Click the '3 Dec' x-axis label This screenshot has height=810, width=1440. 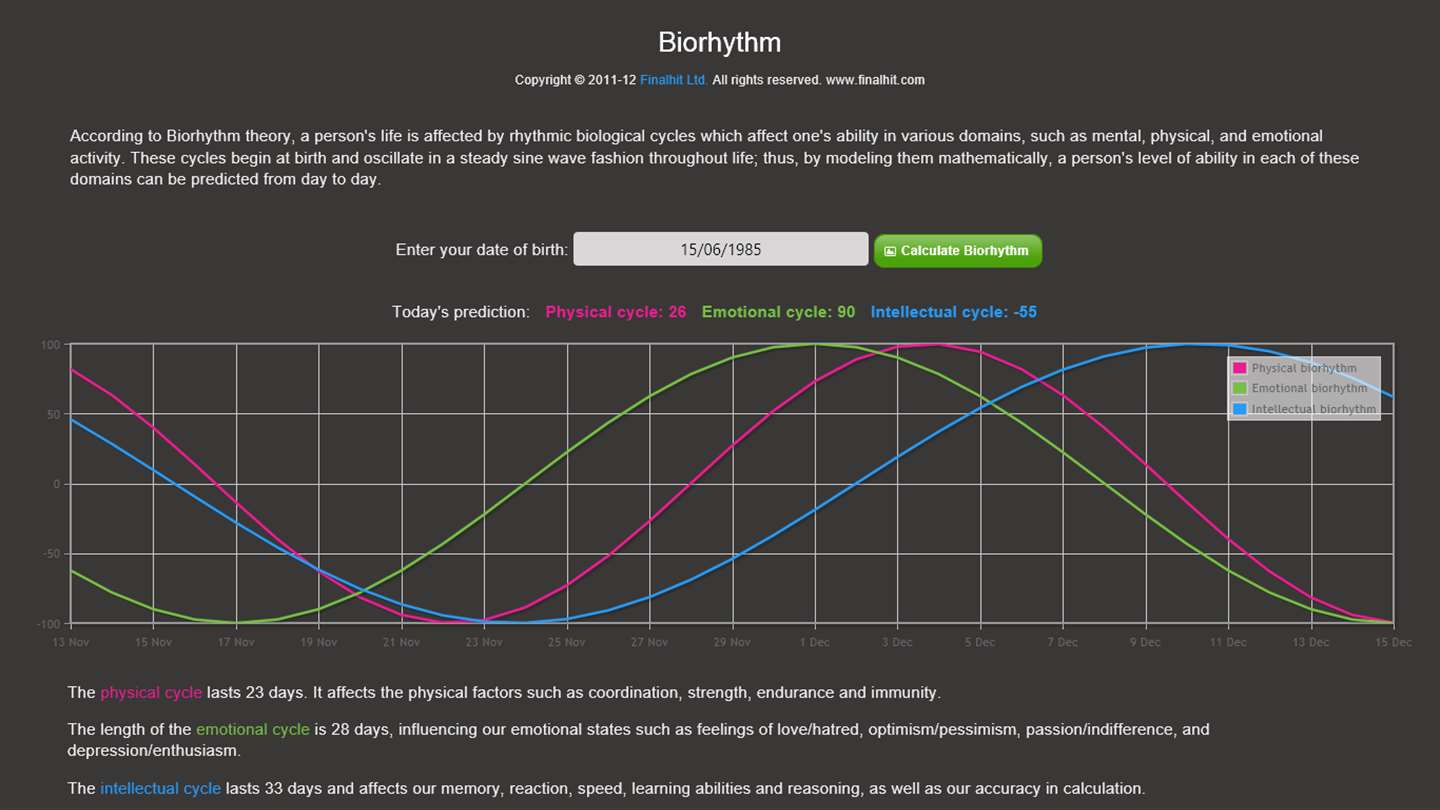click(x=897, y=642)
